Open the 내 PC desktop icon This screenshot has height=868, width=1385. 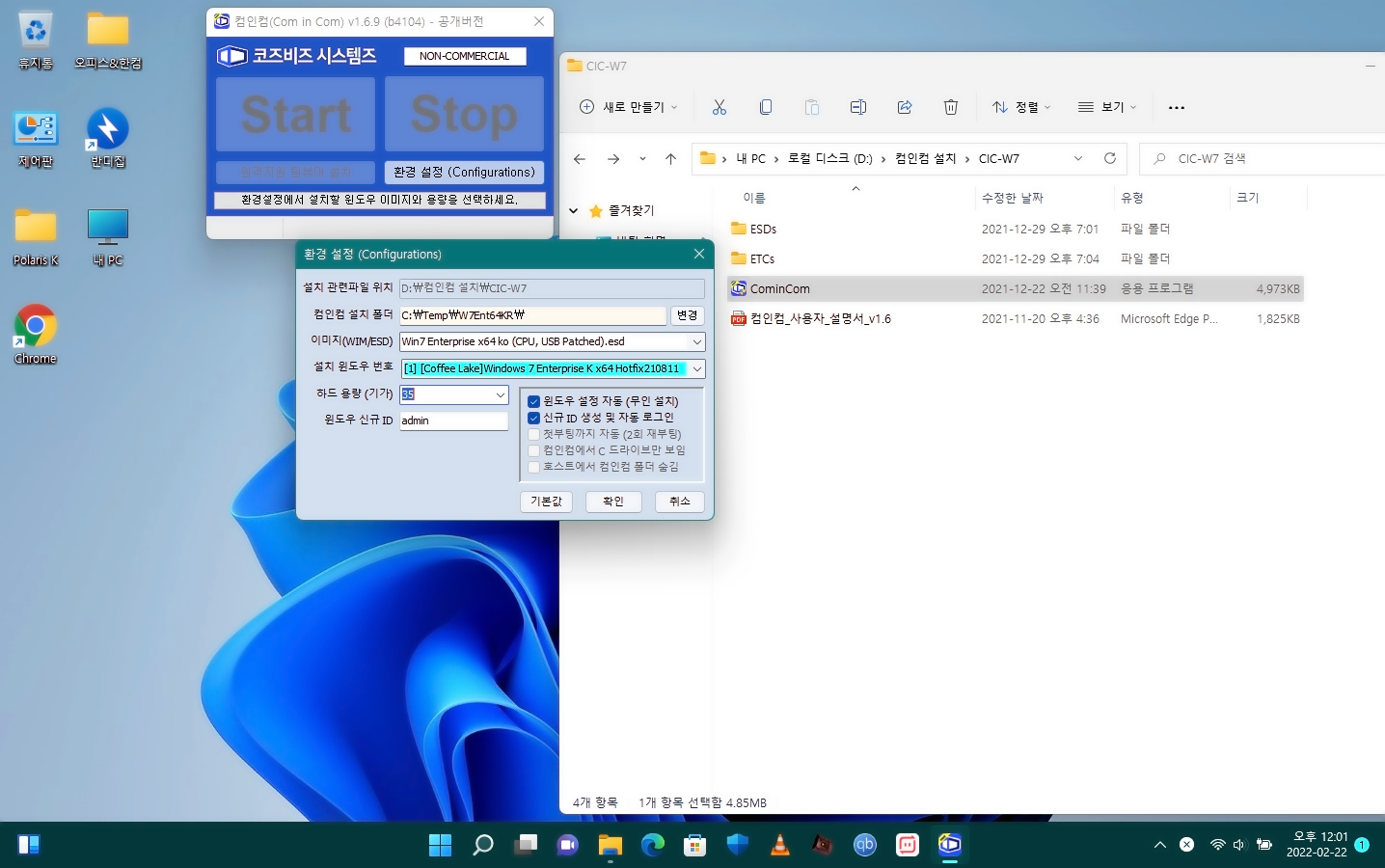click(108, 237)
